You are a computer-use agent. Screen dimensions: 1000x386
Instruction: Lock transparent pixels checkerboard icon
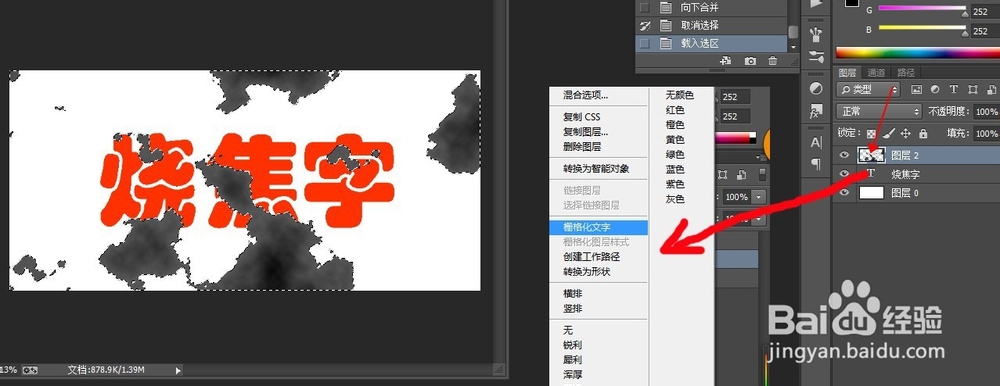pos(872,133)
